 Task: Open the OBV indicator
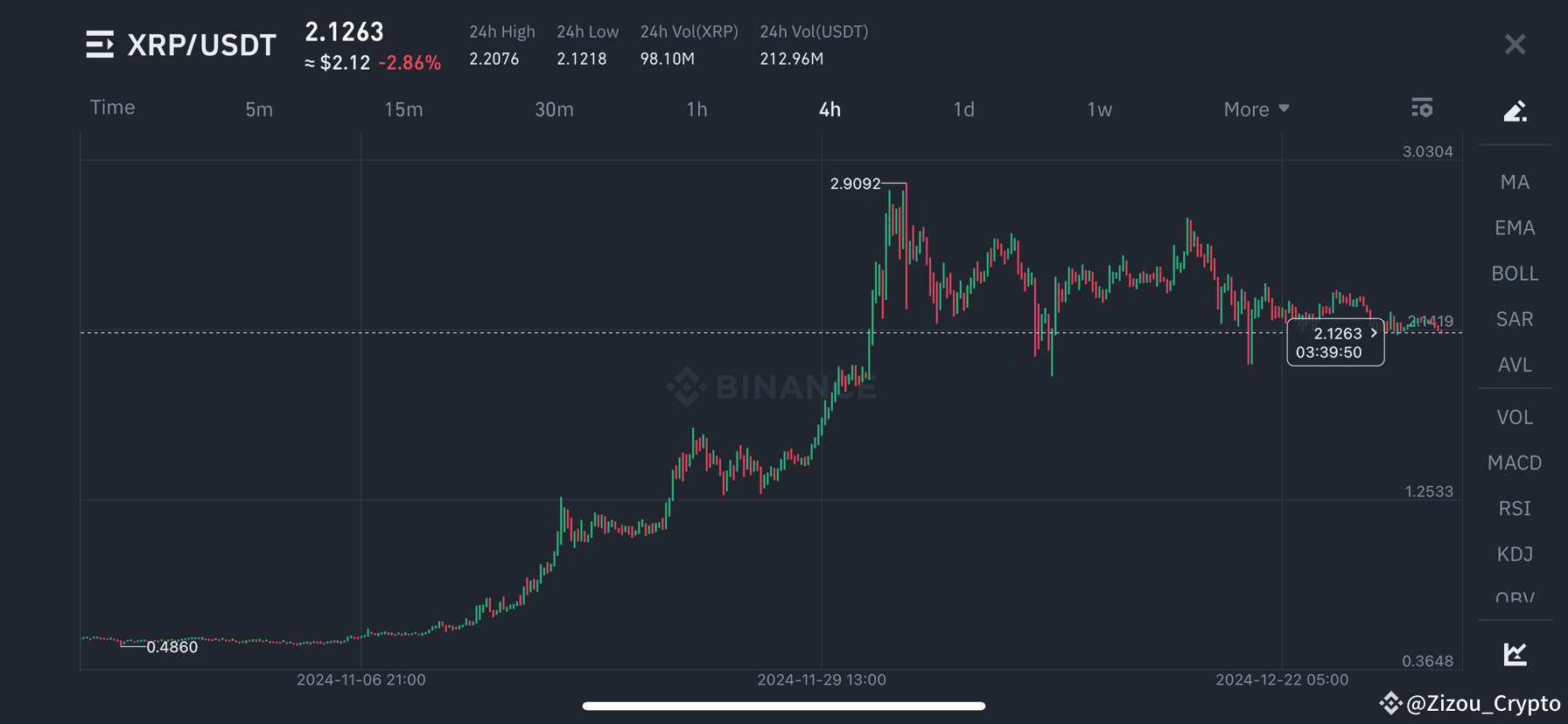[x=1513, y=598]
